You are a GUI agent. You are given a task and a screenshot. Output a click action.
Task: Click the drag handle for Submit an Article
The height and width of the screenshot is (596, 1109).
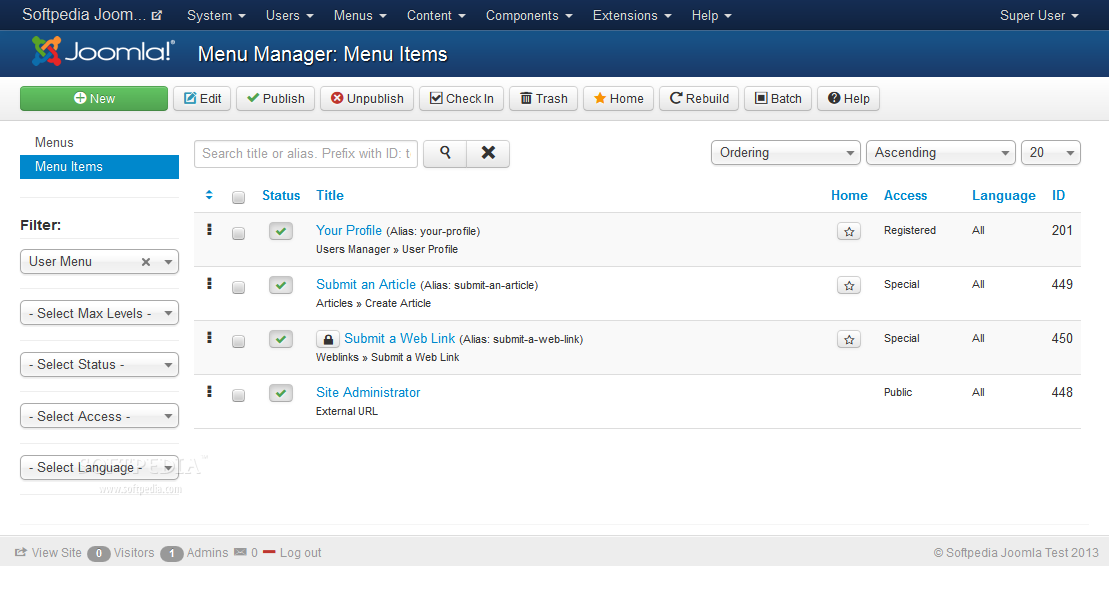[209, 284]
